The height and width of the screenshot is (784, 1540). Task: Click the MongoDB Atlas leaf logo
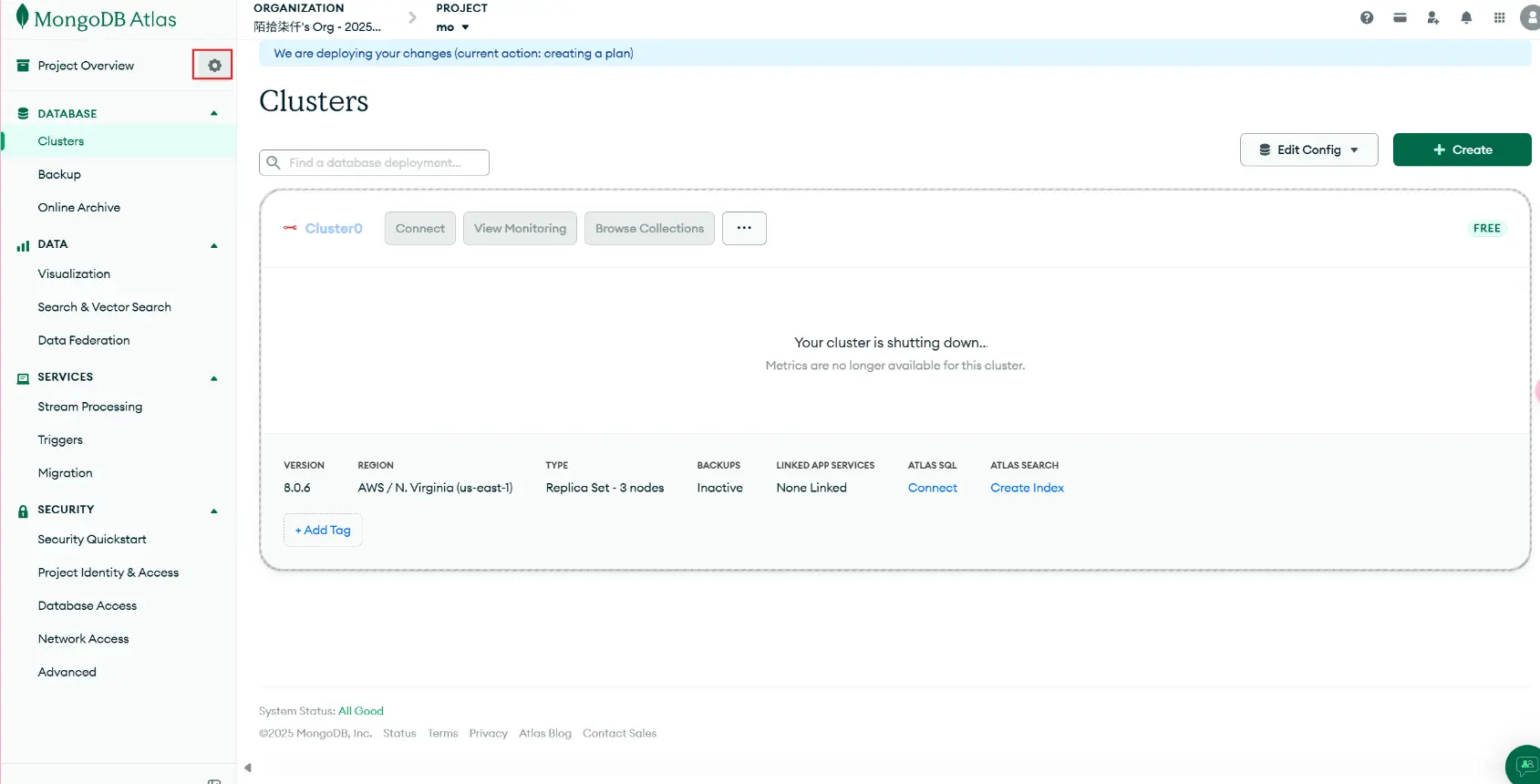tap(23, 17)
